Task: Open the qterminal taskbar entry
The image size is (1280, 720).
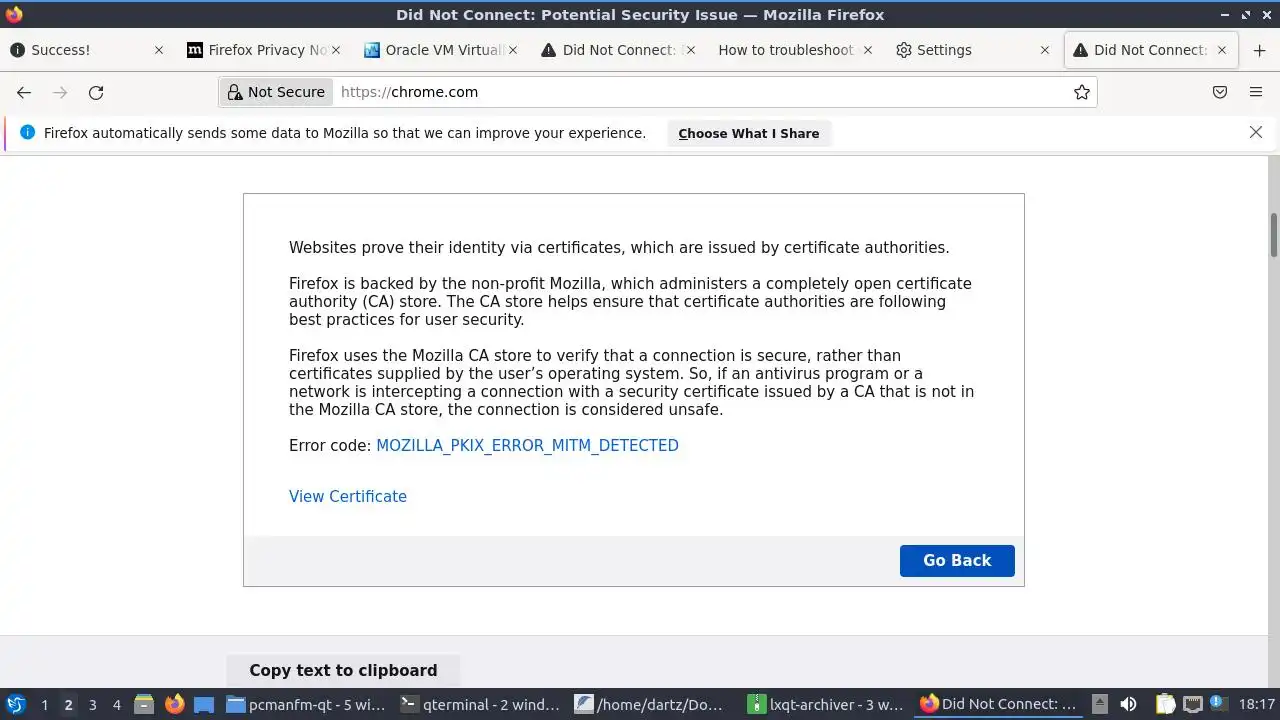Action: [481, 704]
